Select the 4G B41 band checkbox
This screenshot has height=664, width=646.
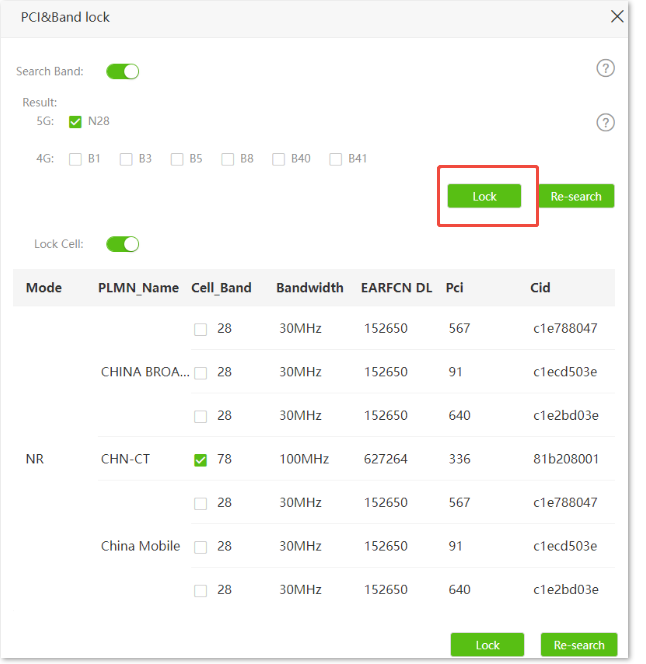336,159
